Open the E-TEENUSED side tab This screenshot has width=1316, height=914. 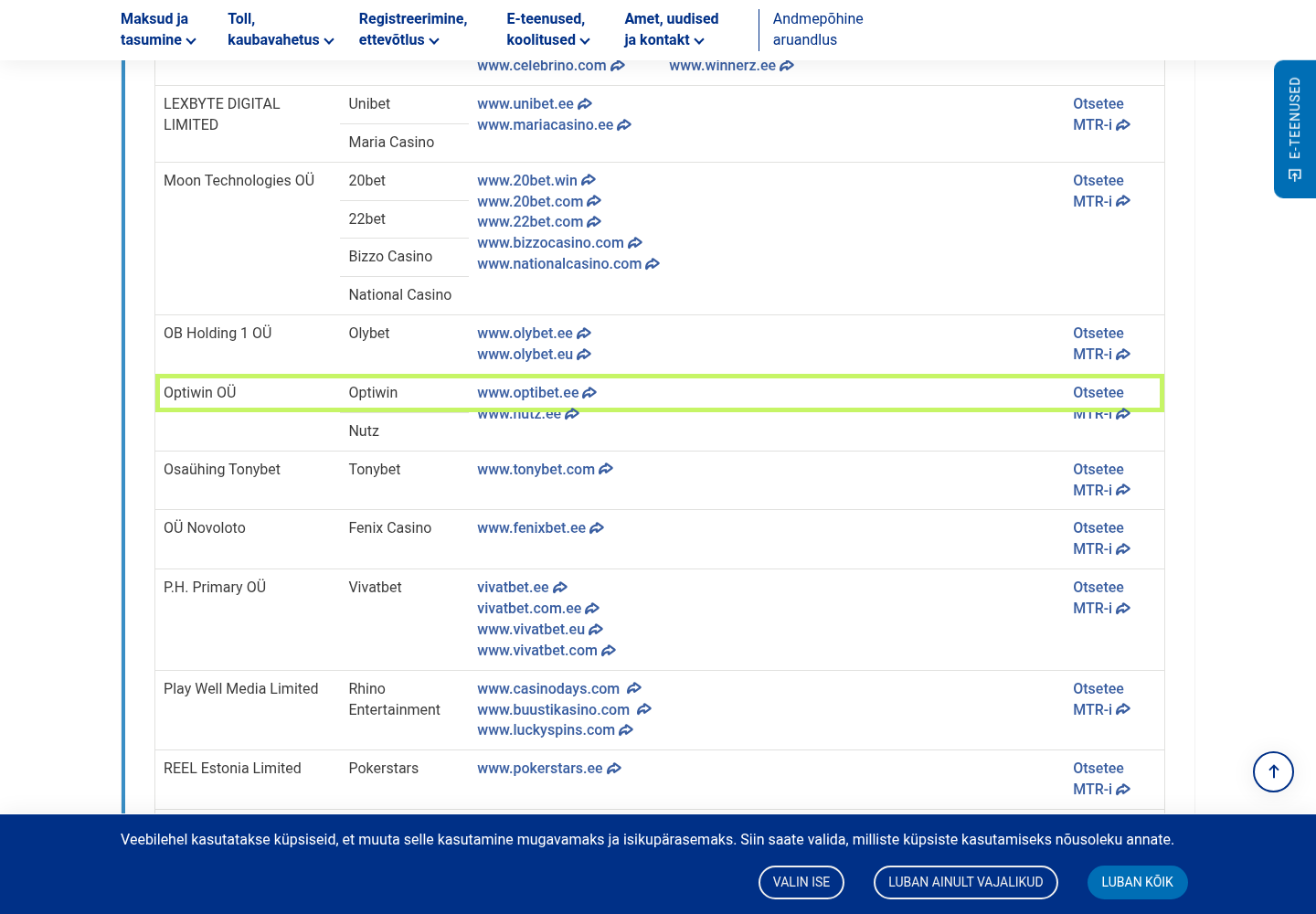[1295, 129]
